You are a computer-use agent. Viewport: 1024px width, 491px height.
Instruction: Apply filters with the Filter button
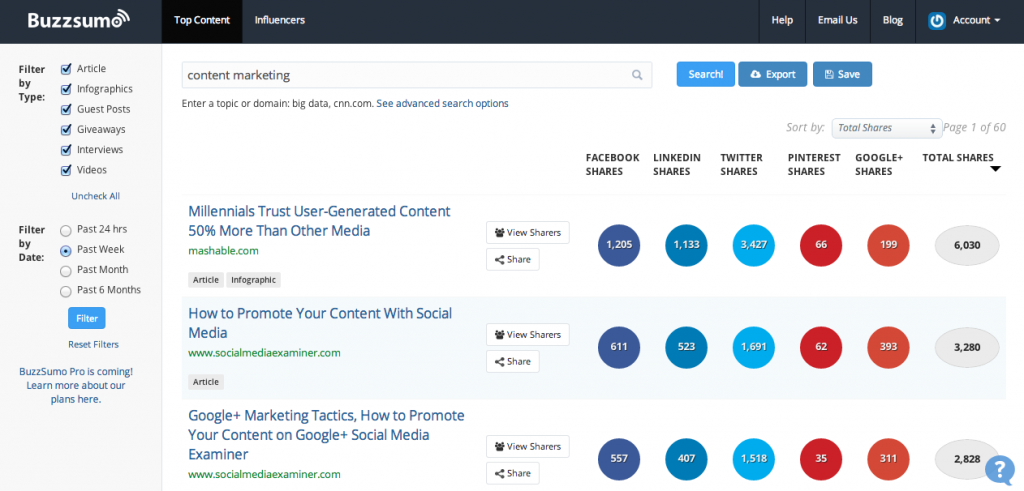pos(87,319)
